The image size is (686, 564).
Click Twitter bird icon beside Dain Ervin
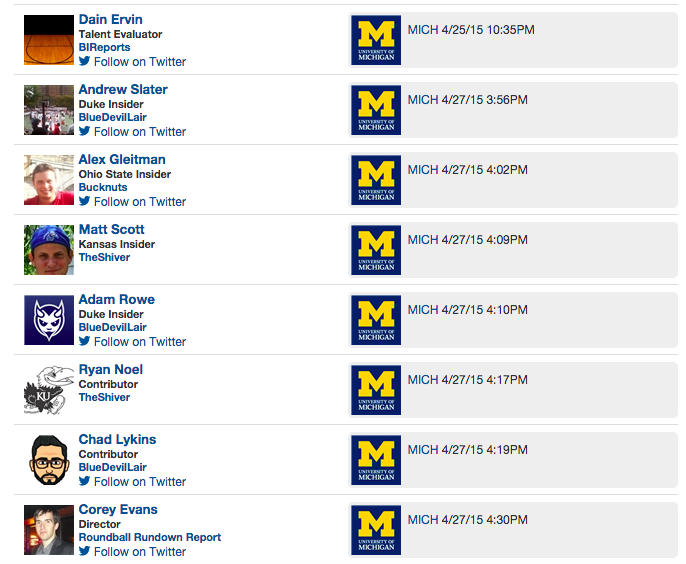coord(85,62)
